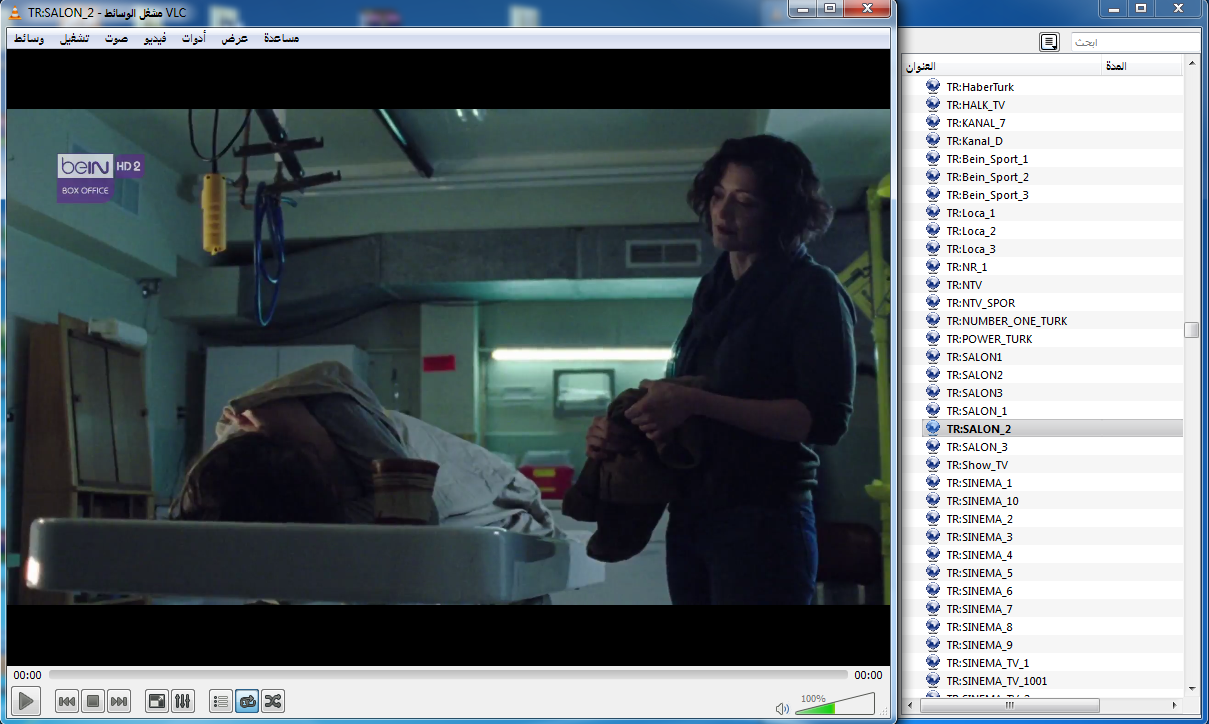Click stream icon beside TR:SINEMA_7
Image resolution: width=1209 pixels, height=724 pixels.
(x=933, y=609)
